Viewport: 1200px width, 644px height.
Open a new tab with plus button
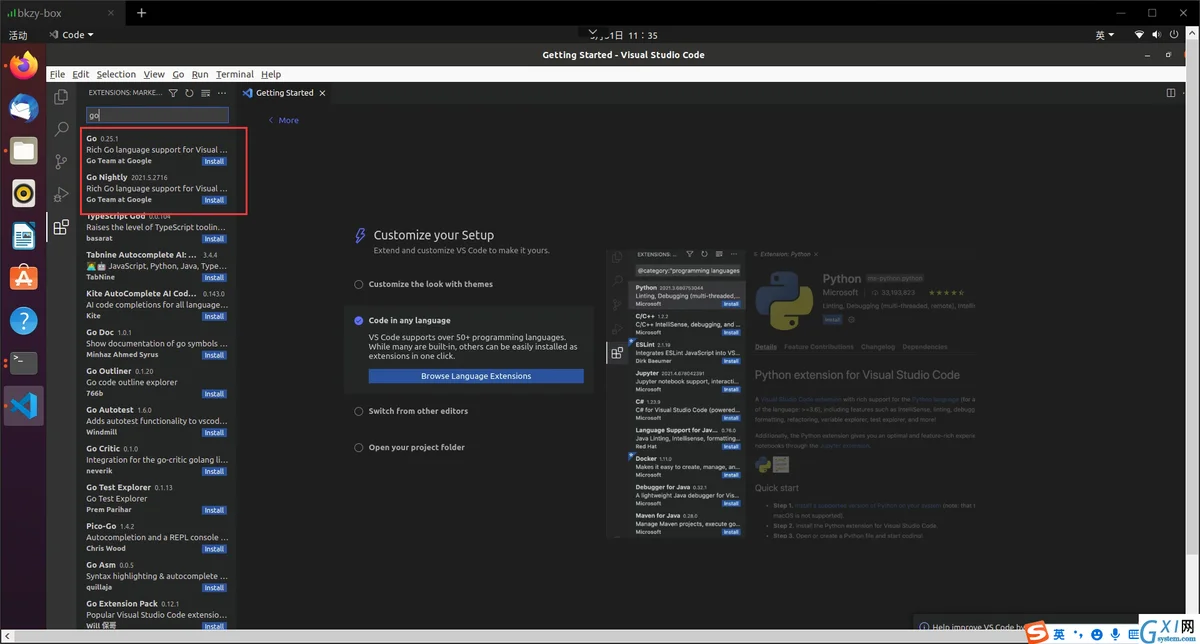[141, 13]
